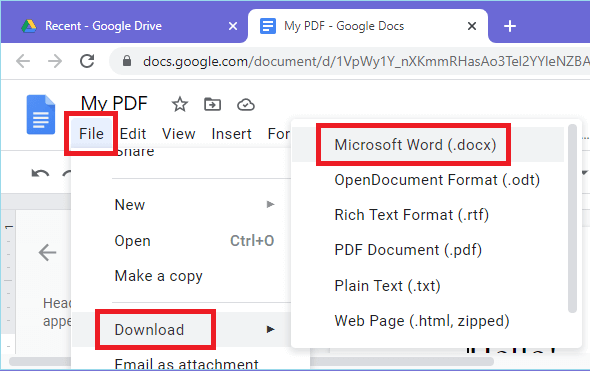Switch to Recent - Google Drive tab

pyautogui.click(x=124, y=26)
